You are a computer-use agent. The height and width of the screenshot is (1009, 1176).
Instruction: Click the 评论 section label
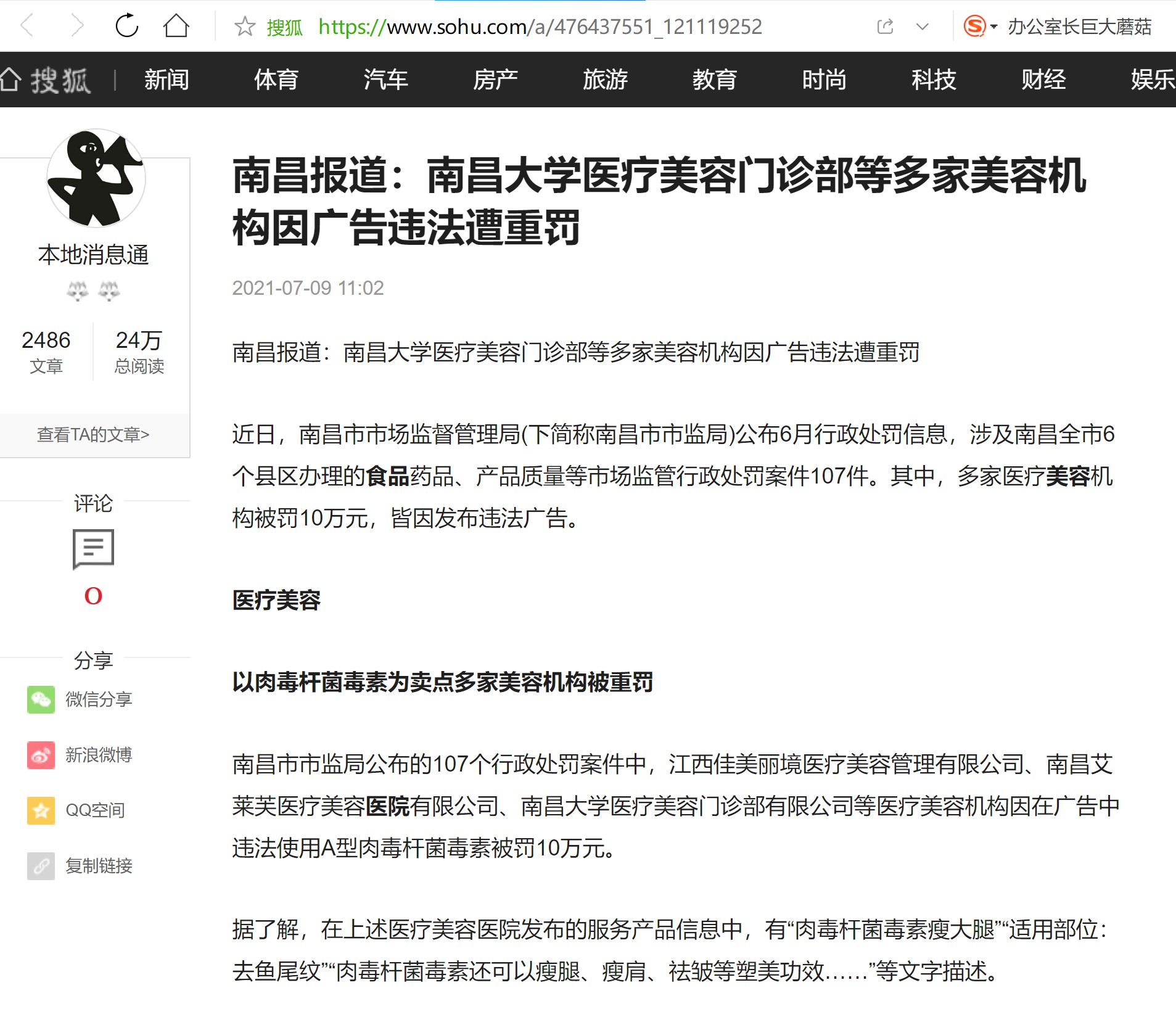coord(93,503)
